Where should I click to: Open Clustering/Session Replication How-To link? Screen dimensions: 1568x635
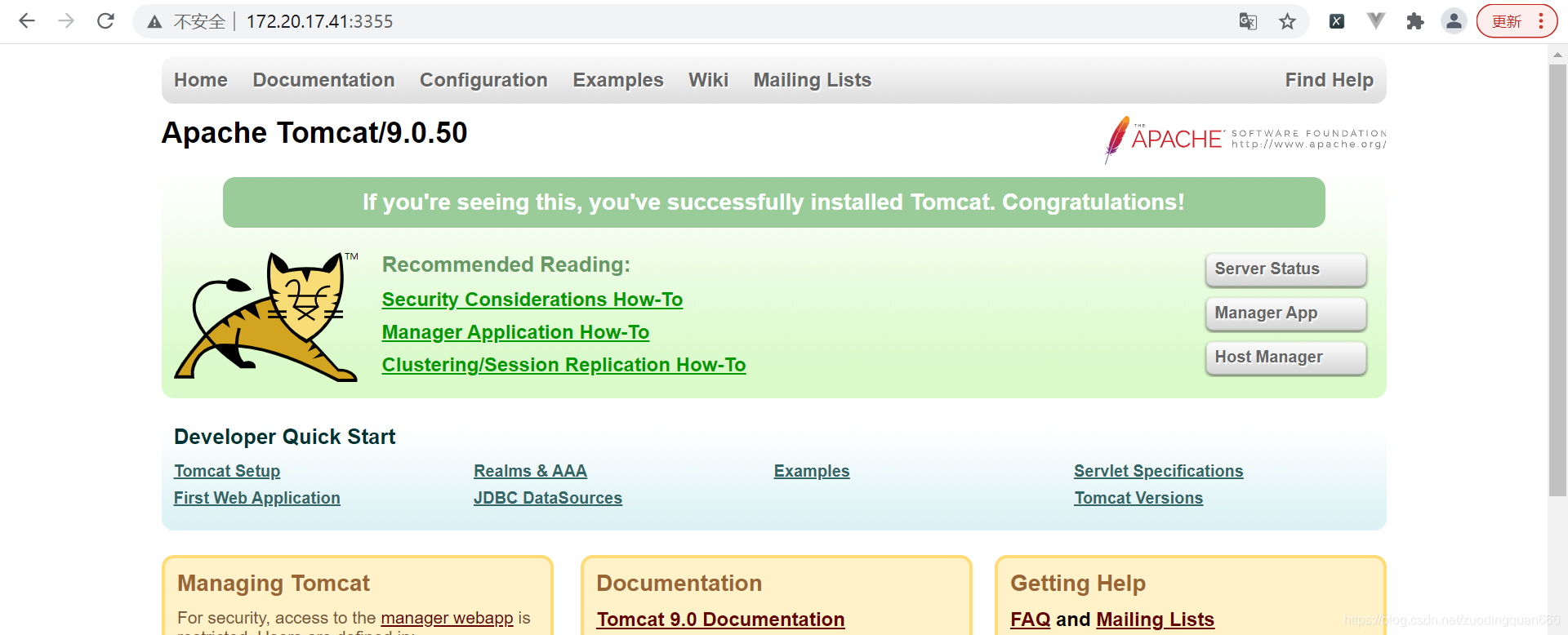563,365
